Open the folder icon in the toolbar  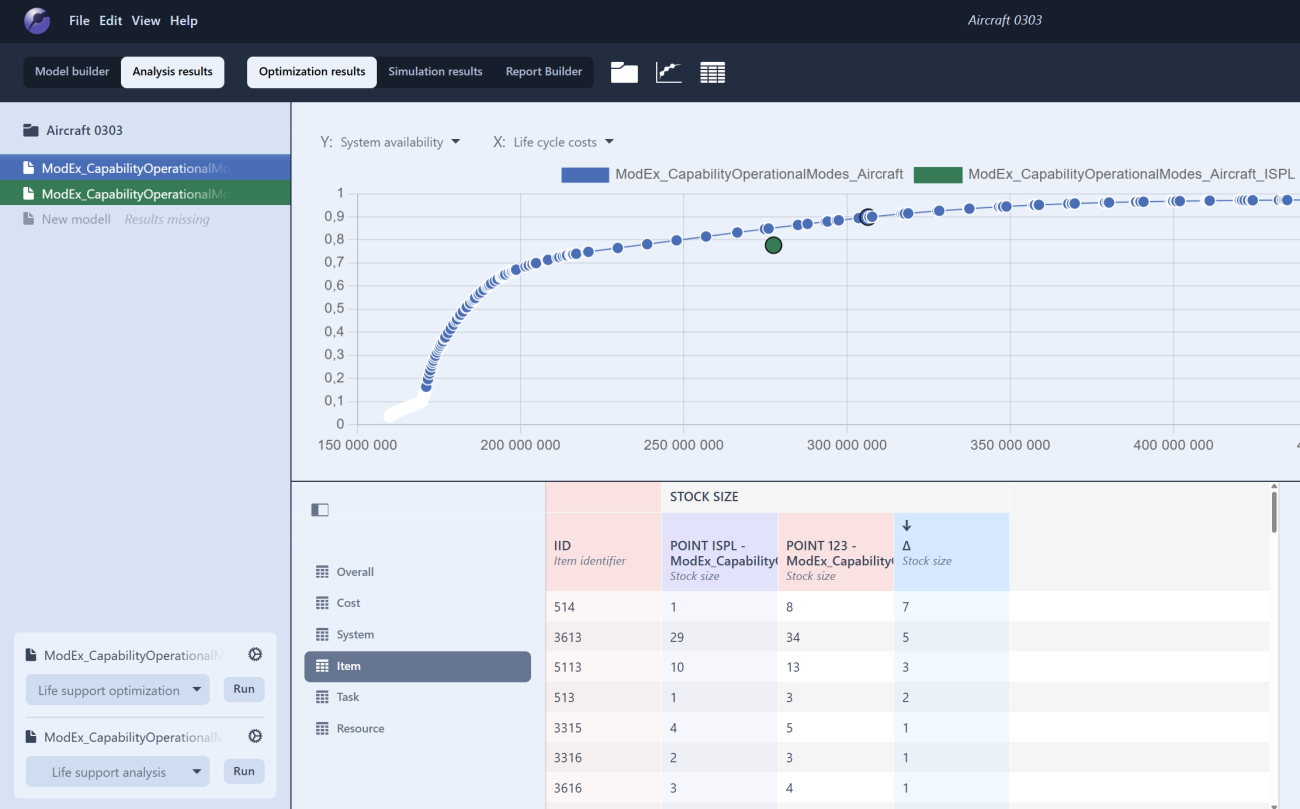[x=624, y=72]
